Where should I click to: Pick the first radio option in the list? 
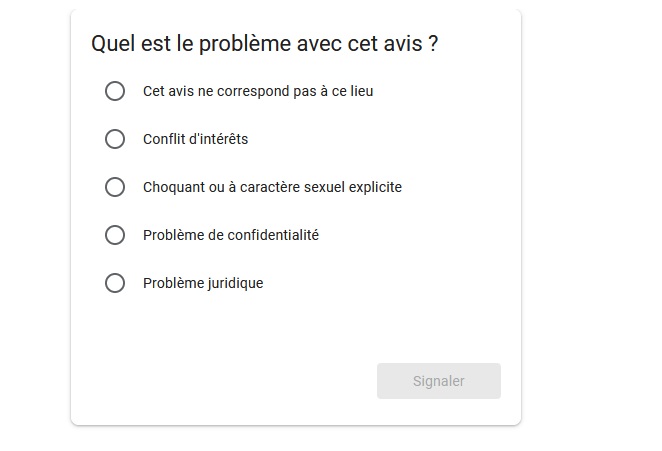click(115, 91)
